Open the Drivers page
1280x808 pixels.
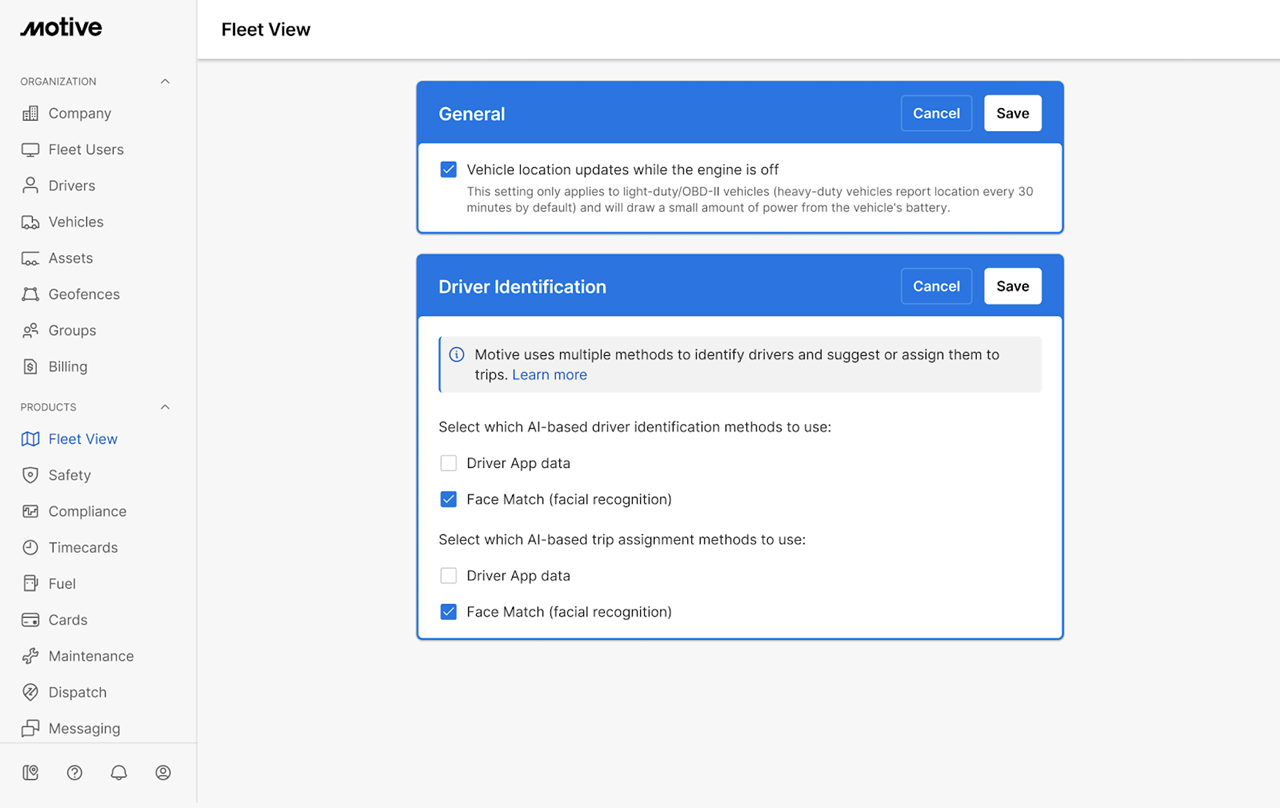click(71, 185)
